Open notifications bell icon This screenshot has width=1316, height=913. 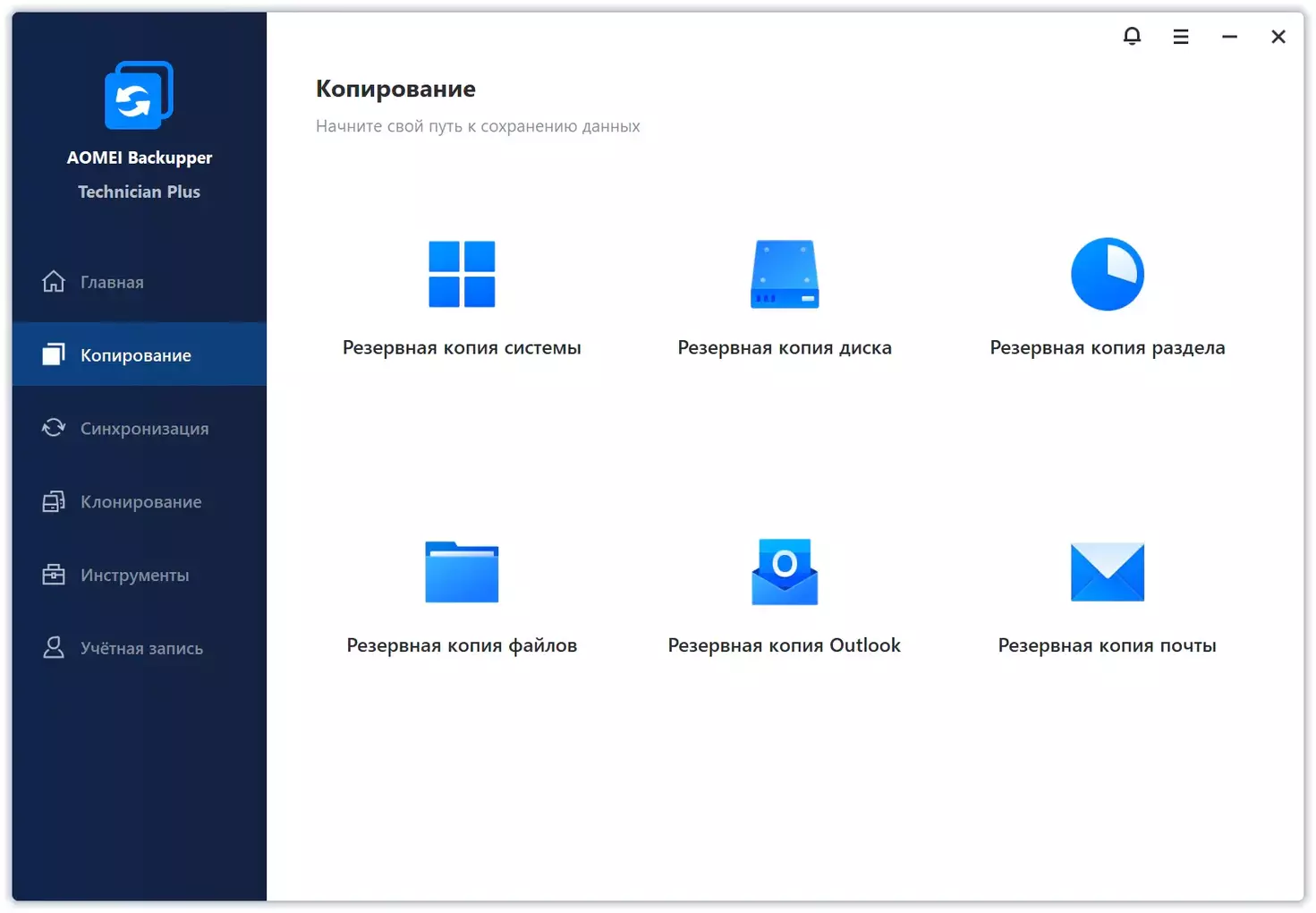click(x=1132, y=36)
